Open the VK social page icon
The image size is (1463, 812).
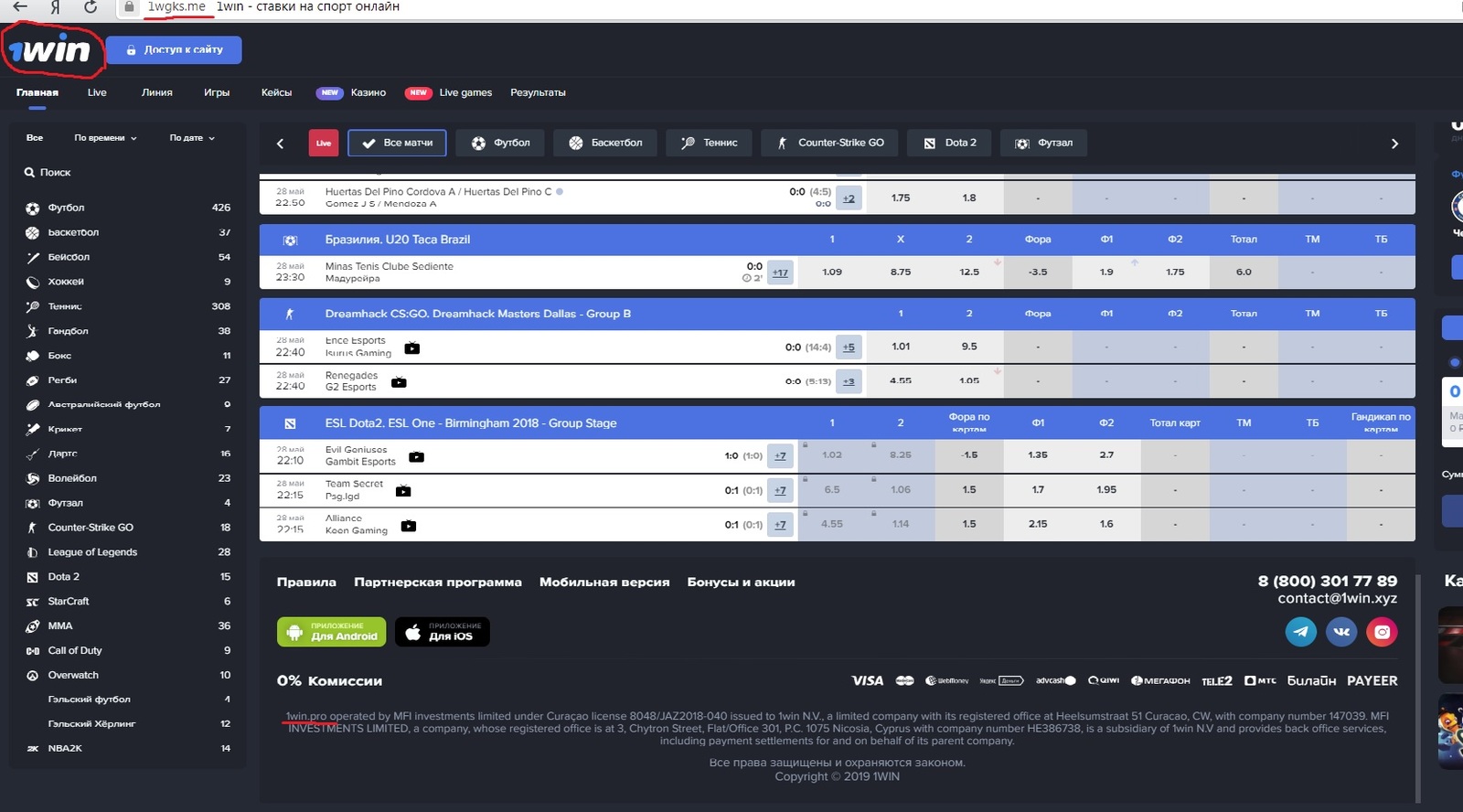pyautogui.click(x=1341, y=632)
